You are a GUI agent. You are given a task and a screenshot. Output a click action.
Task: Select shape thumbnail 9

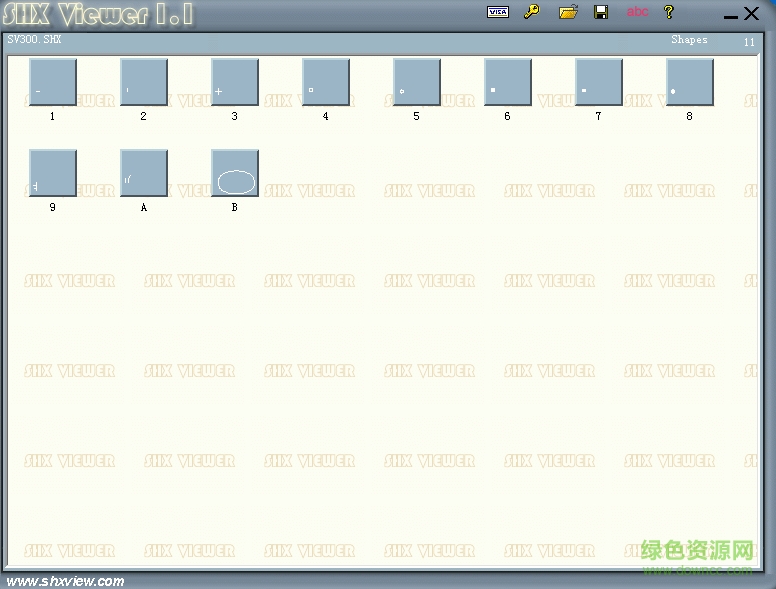coord(53,173)
